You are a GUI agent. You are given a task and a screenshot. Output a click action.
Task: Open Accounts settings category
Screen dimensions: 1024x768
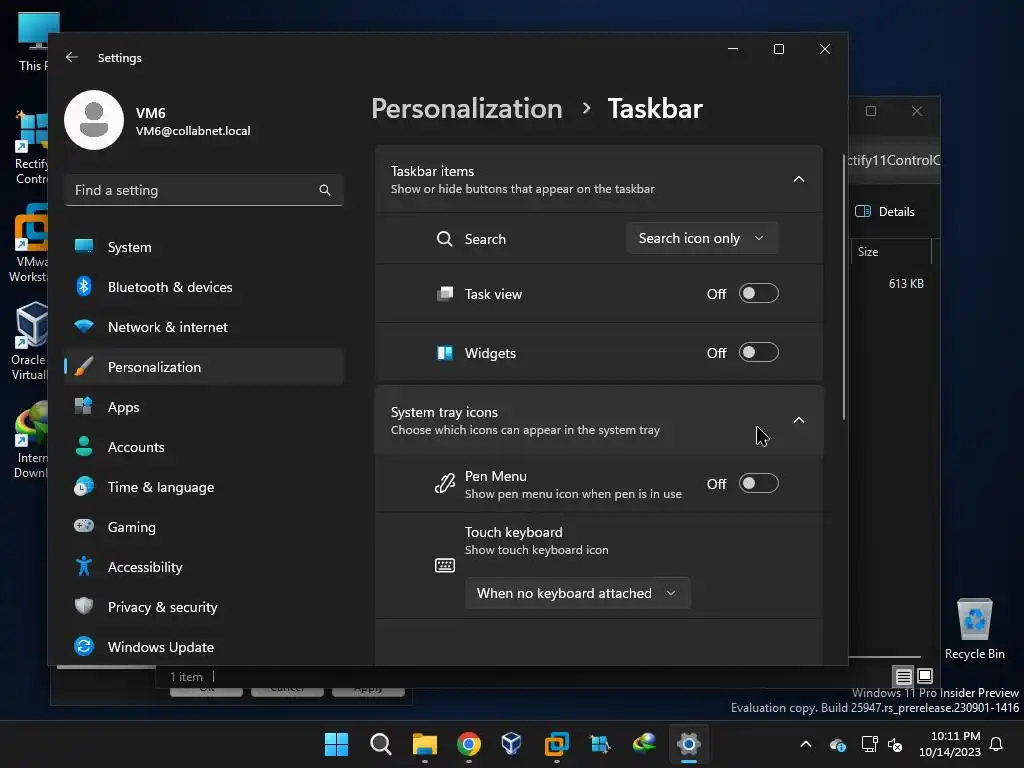[x=204, y=447]
